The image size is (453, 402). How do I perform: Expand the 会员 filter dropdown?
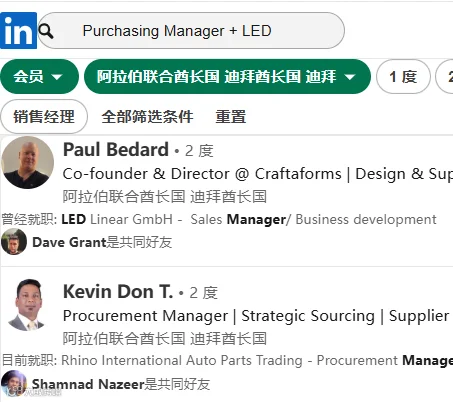(39, 77)
